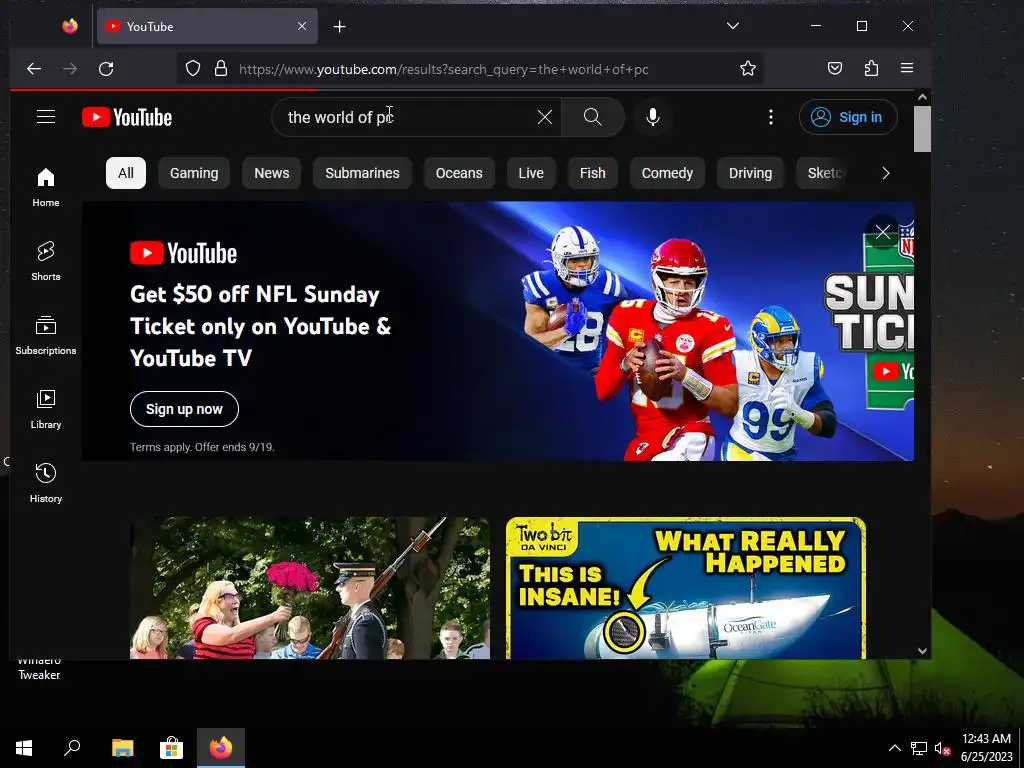The width and height of the screenshot is (1024, 768).
Task: Select the All filter chip
Action: click(x=125, y=173)
